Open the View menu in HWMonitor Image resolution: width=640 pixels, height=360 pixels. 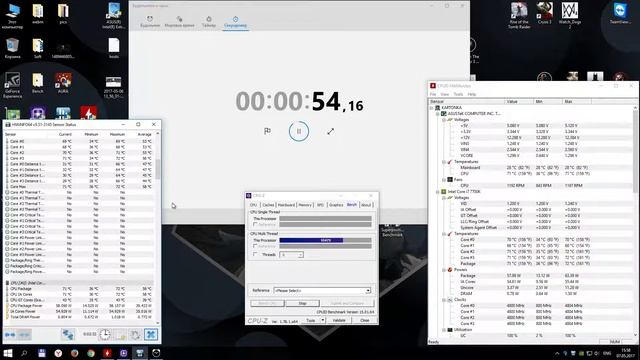pos(444,94)
